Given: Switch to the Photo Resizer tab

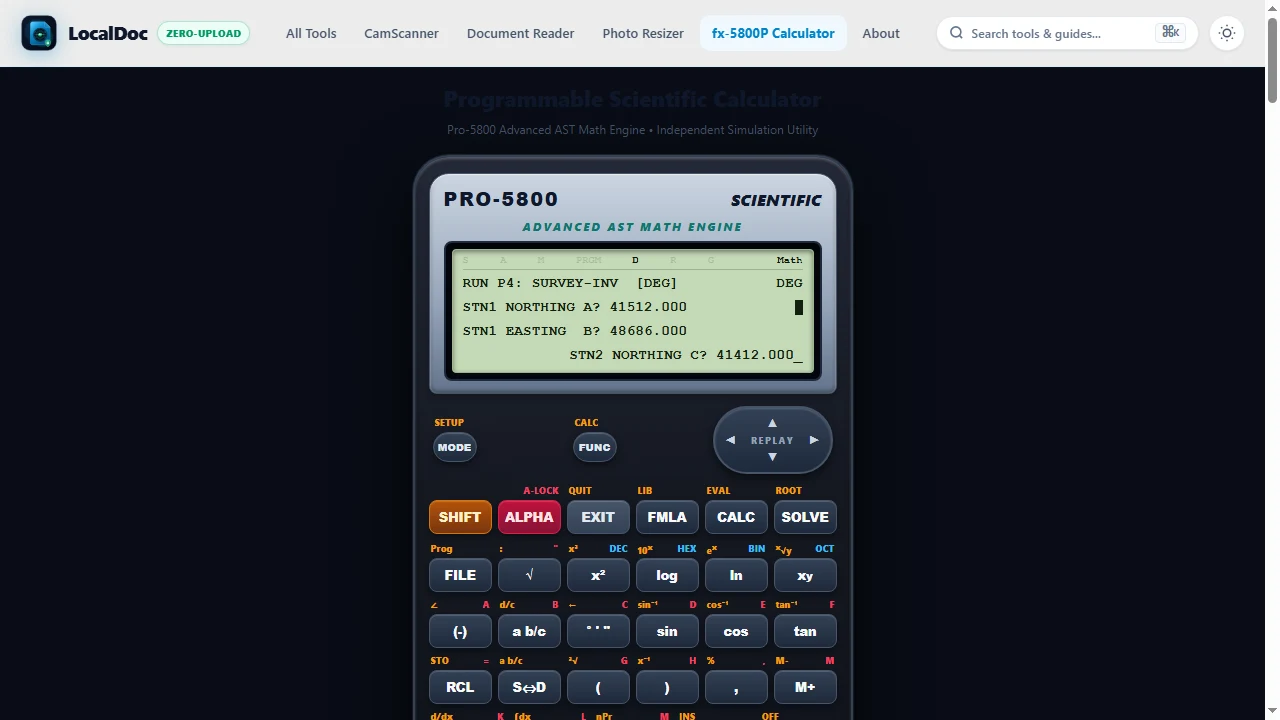Looking at the screenshot, I should (x=643, y=33).
